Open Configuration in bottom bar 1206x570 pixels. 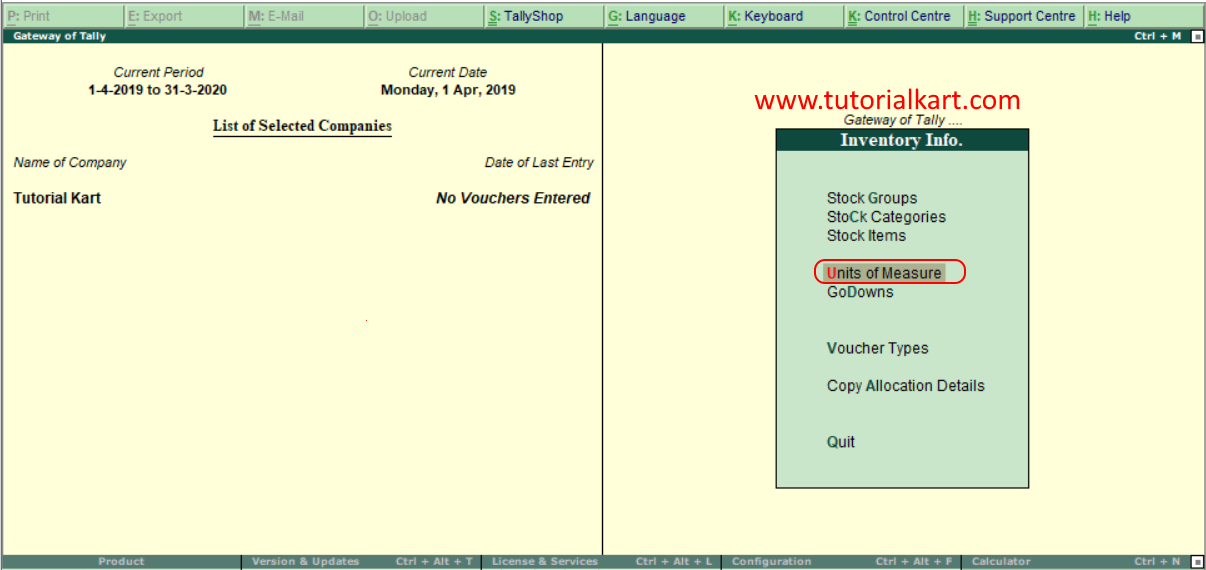(842, 562)
